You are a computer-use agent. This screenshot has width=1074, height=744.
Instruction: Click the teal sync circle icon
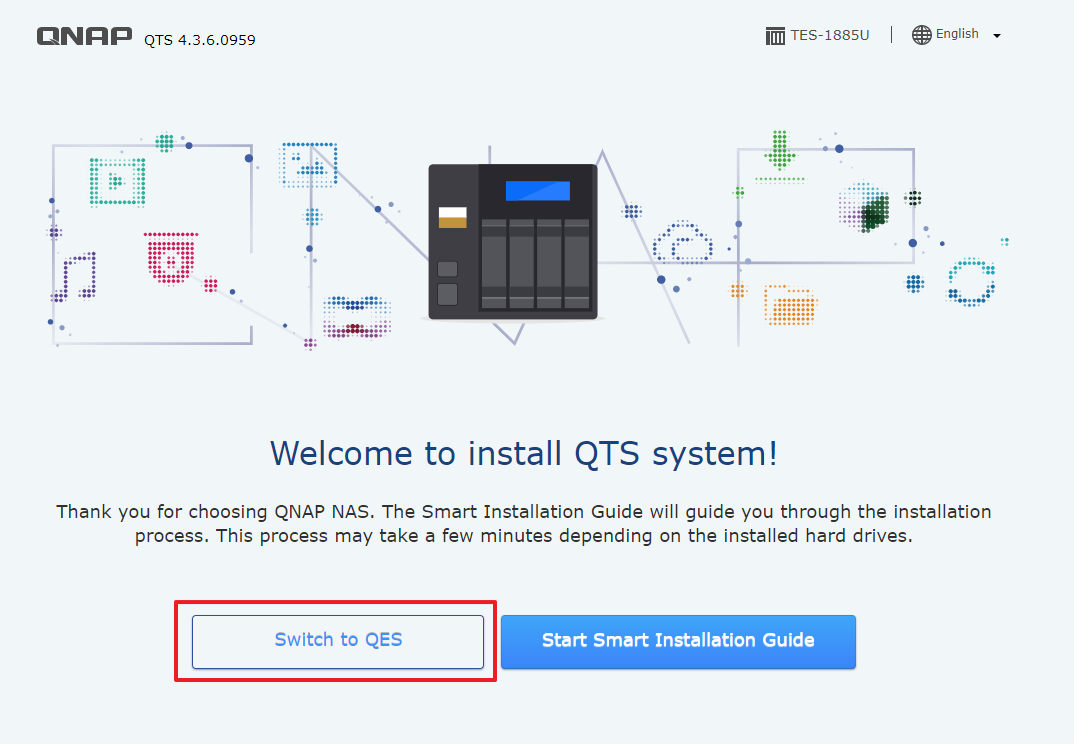tap(970, 282)
